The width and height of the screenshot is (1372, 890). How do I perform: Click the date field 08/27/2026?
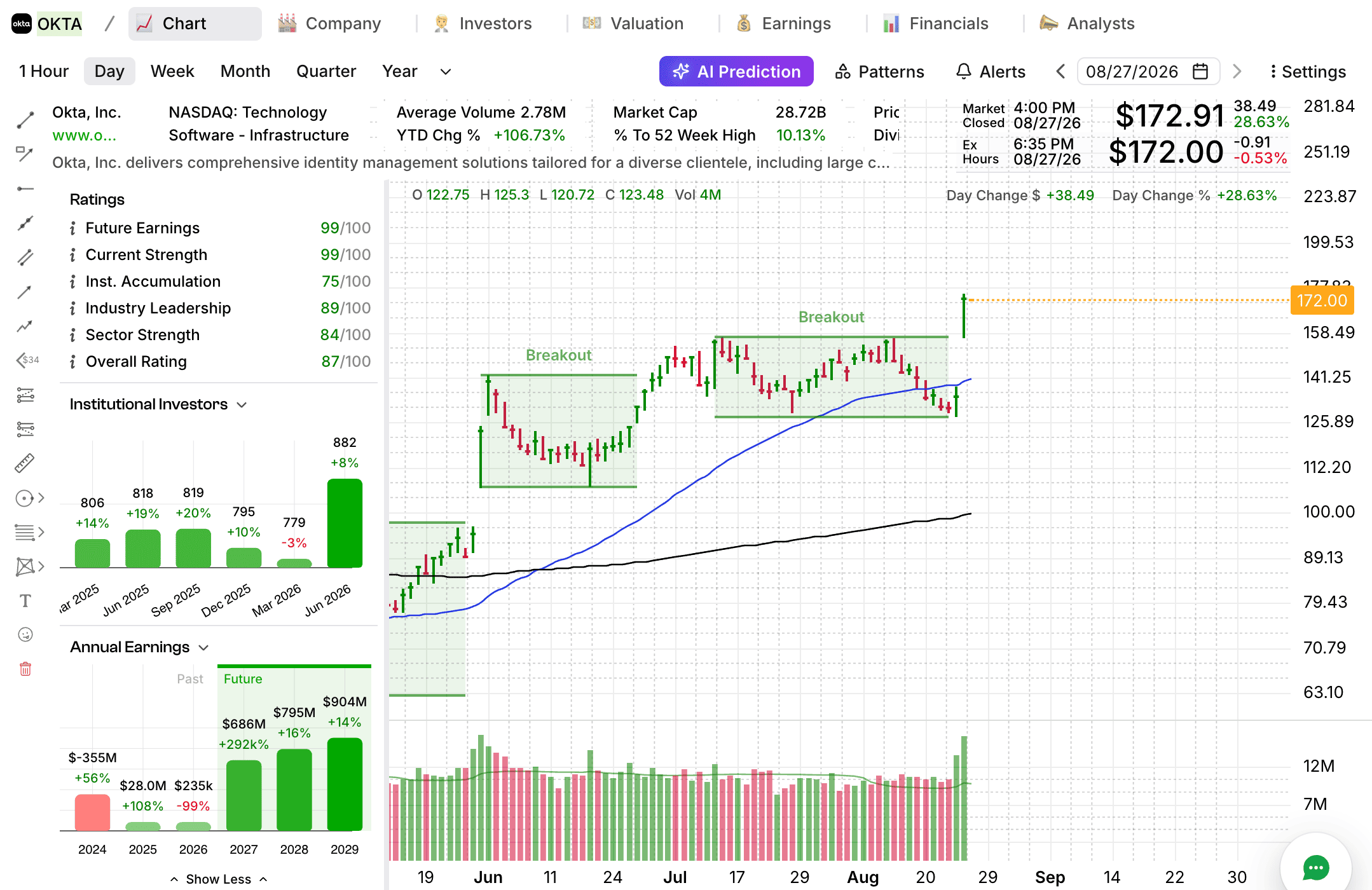pos(1148,71)
